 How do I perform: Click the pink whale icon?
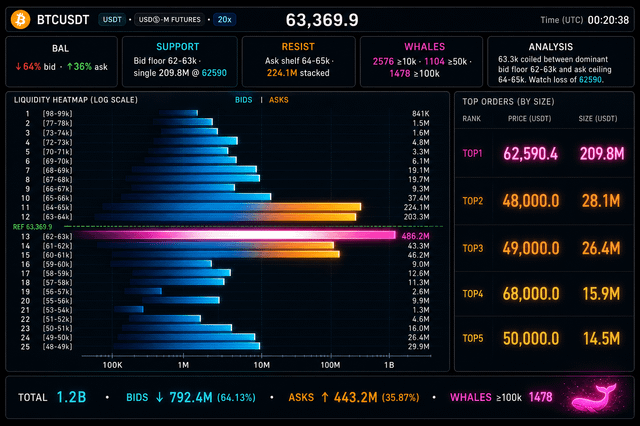[595, 397]
